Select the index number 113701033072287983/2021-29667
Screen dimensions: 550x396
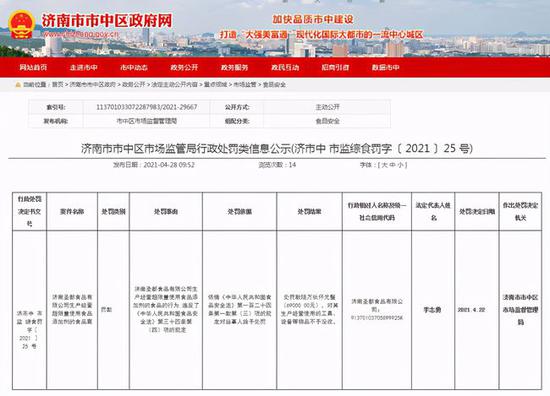pos(147,107)
